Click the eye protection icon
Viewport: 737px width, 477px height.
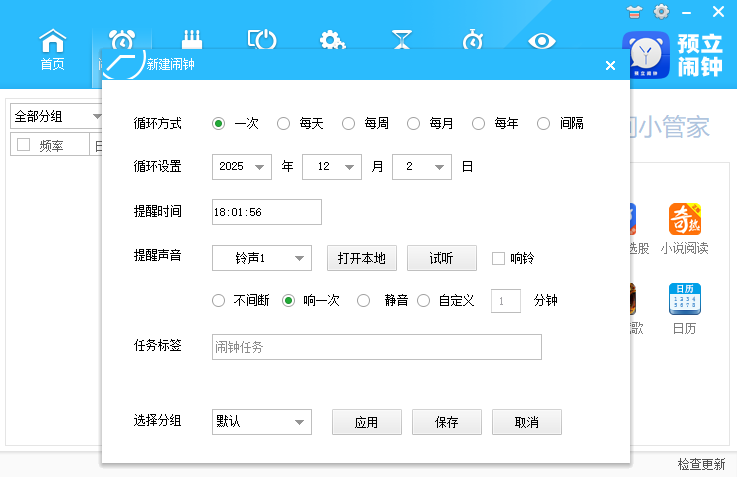pyautogui.click(x=542, y=41)
